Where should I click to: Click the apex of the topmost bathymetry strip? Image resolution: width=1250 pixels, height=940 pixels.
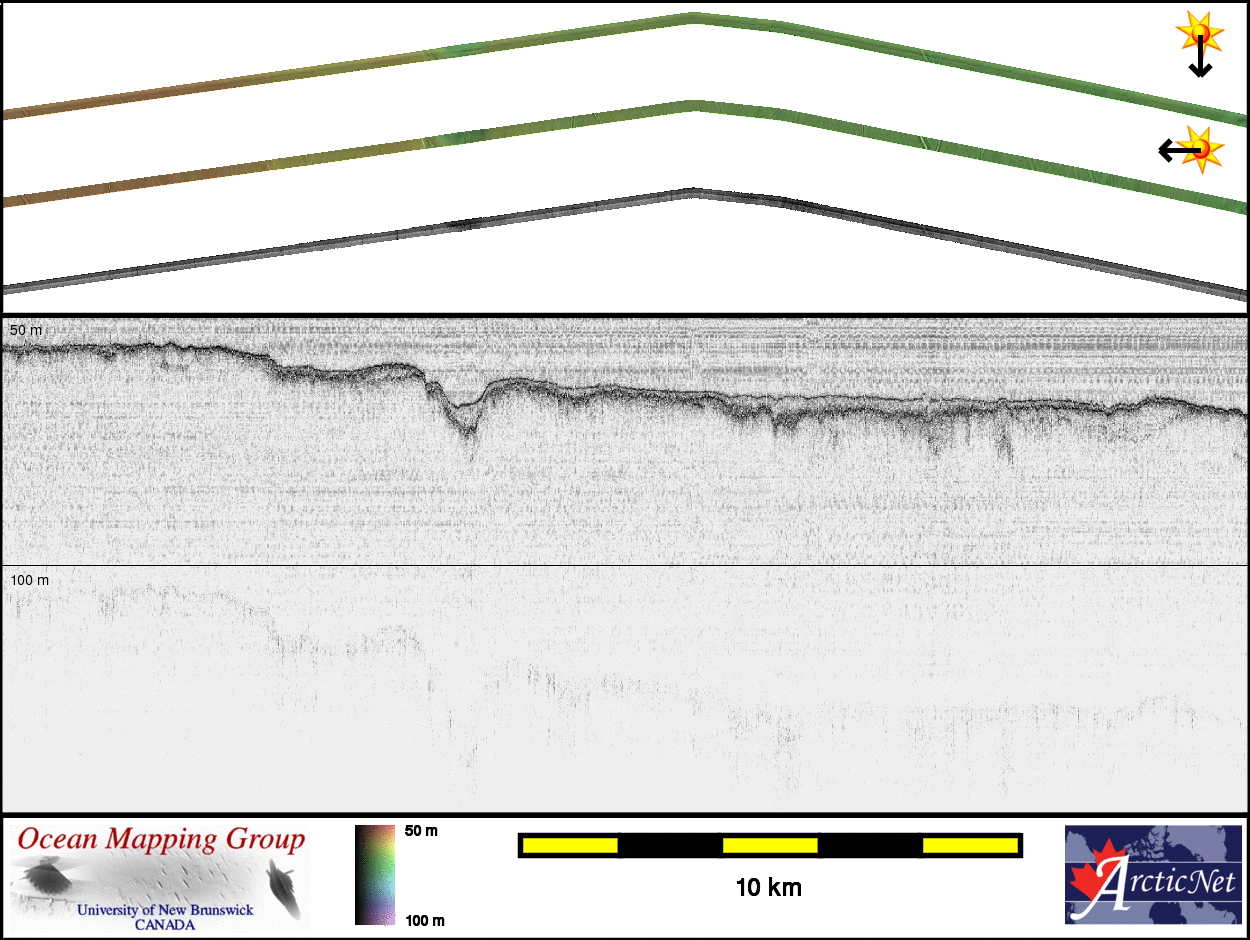(692, 16)
